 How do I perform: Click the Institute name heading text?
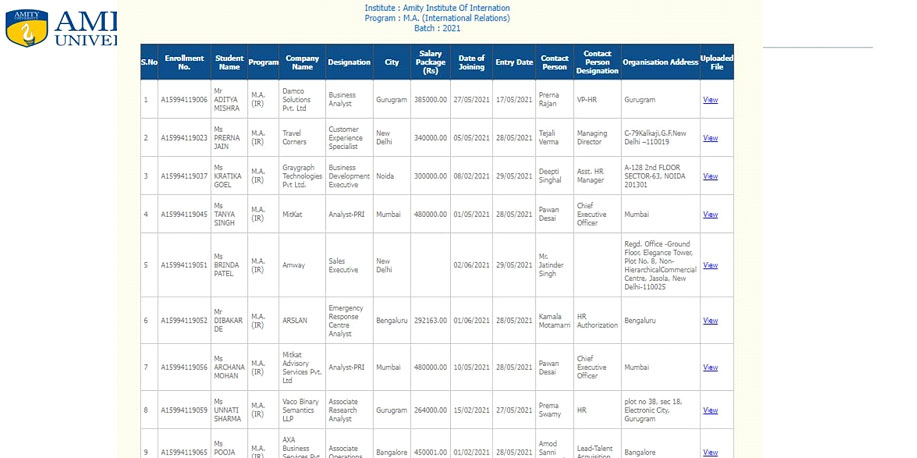click(x=437, y=8)
